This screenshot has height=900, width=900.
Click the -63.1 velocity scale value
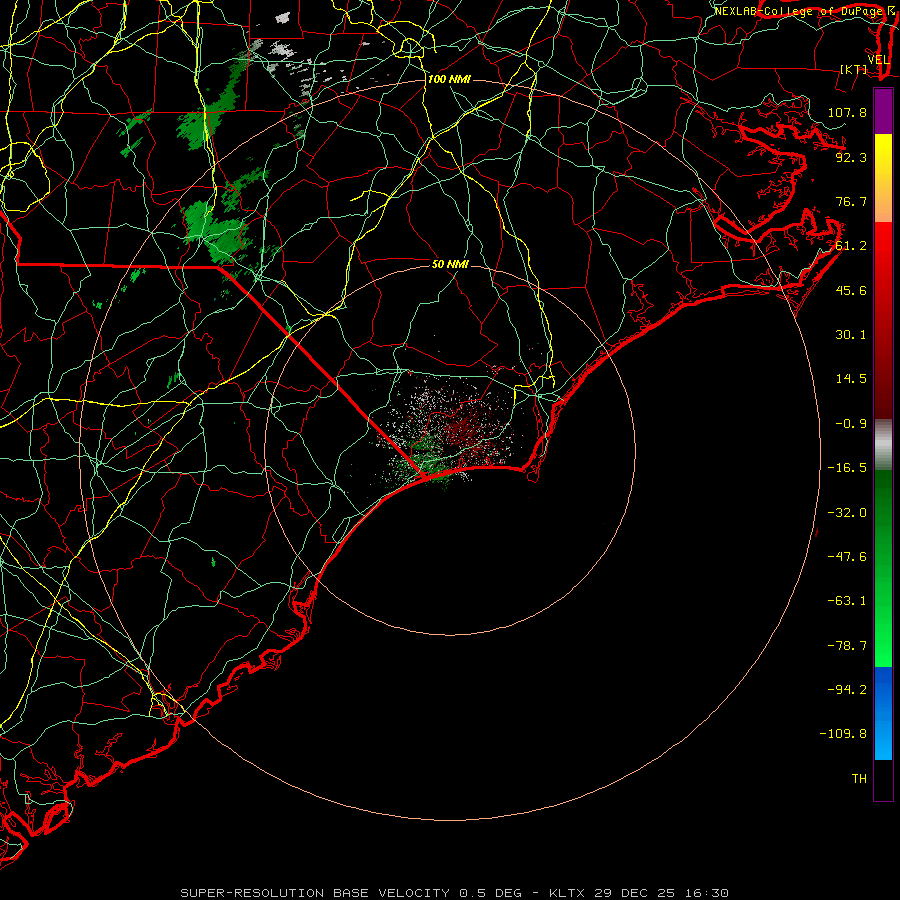[x=847, y=601]
